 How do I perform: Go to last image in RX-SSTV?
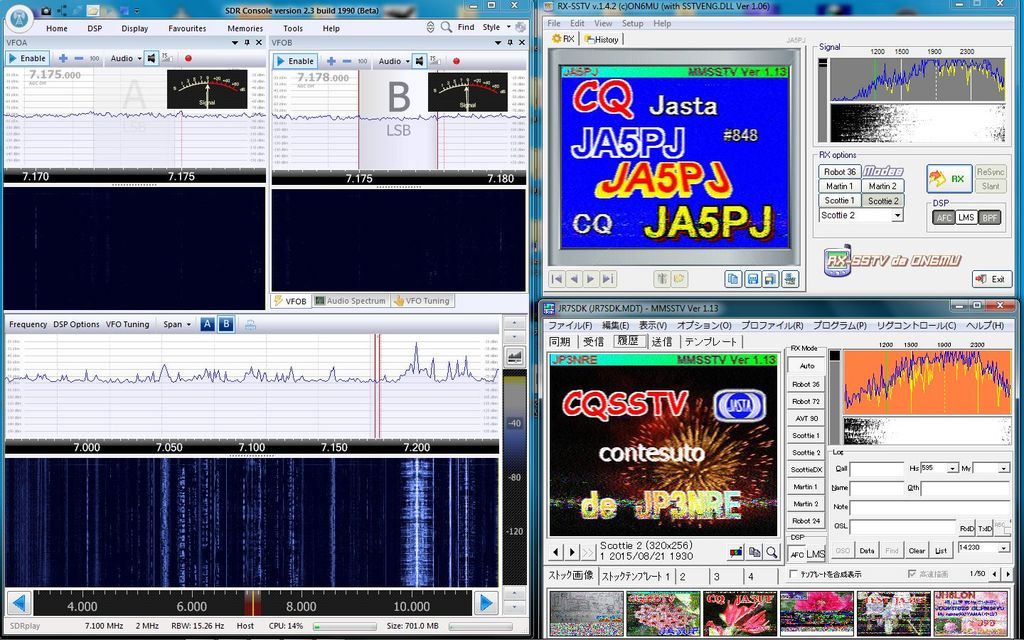[x=608, y=279]
